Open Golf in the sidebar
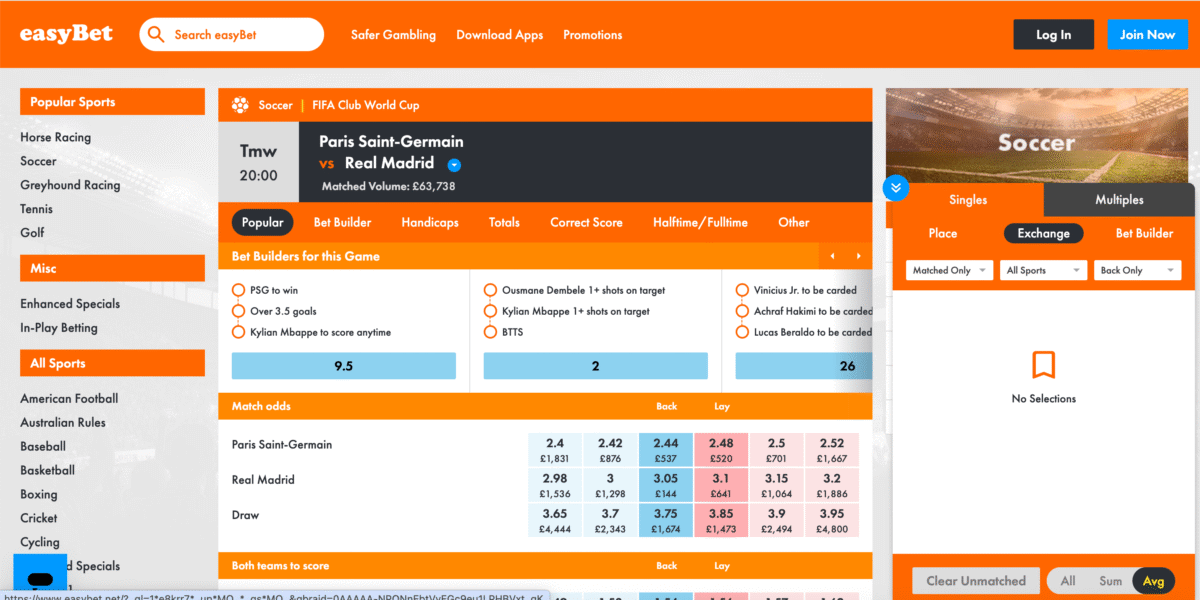The width and height of the screenshot is (1200, 600). (33, 233)
